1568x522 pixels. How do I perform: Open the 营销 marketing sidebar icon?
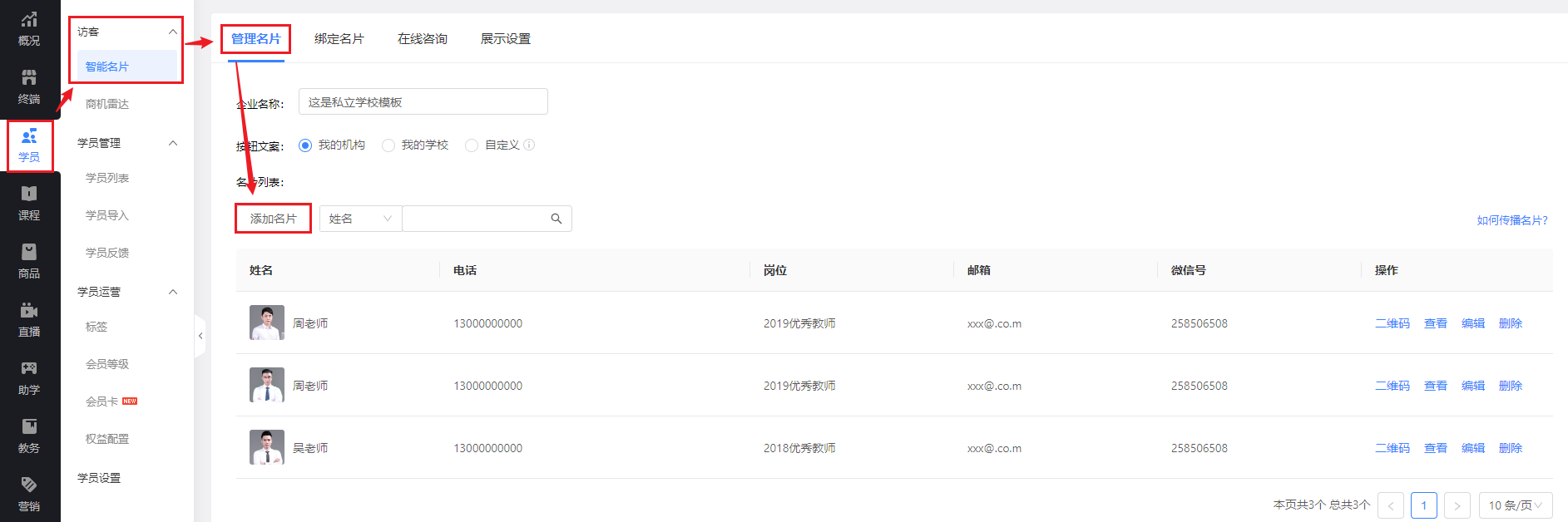(29, 495)
